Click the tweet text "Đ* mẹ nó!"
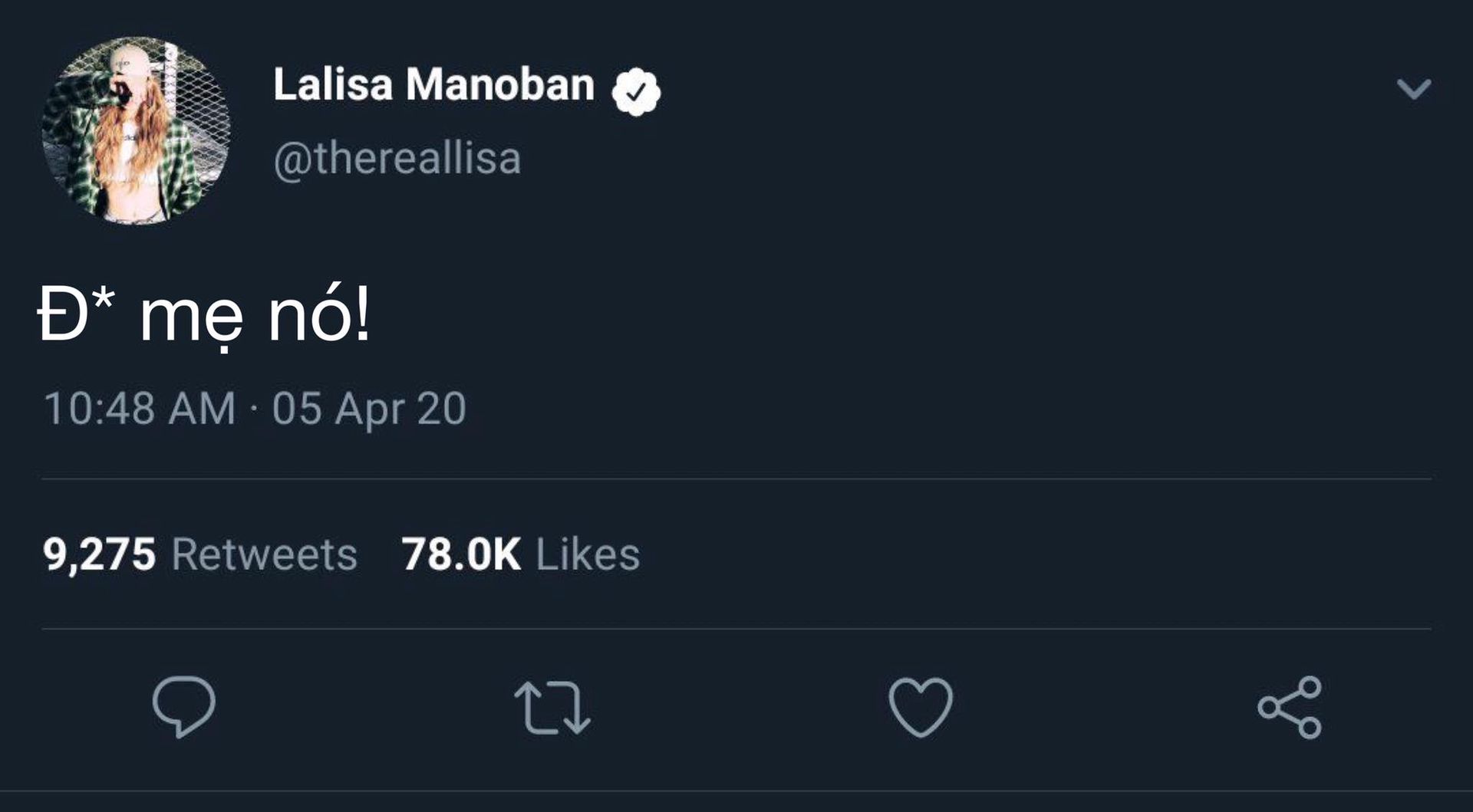Viewport: 1473px width, 812px height. [205, 317]
